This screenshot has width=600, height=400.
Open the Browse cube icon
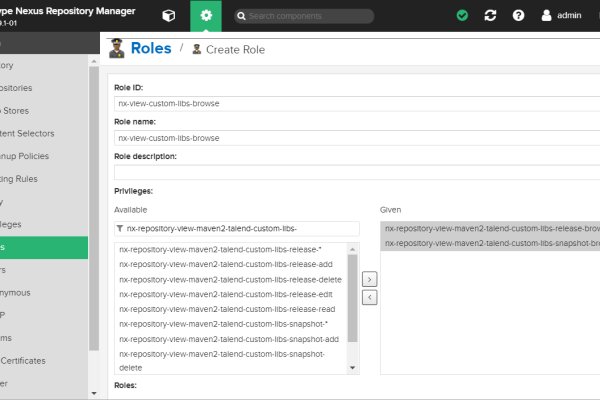pos(169,16)
